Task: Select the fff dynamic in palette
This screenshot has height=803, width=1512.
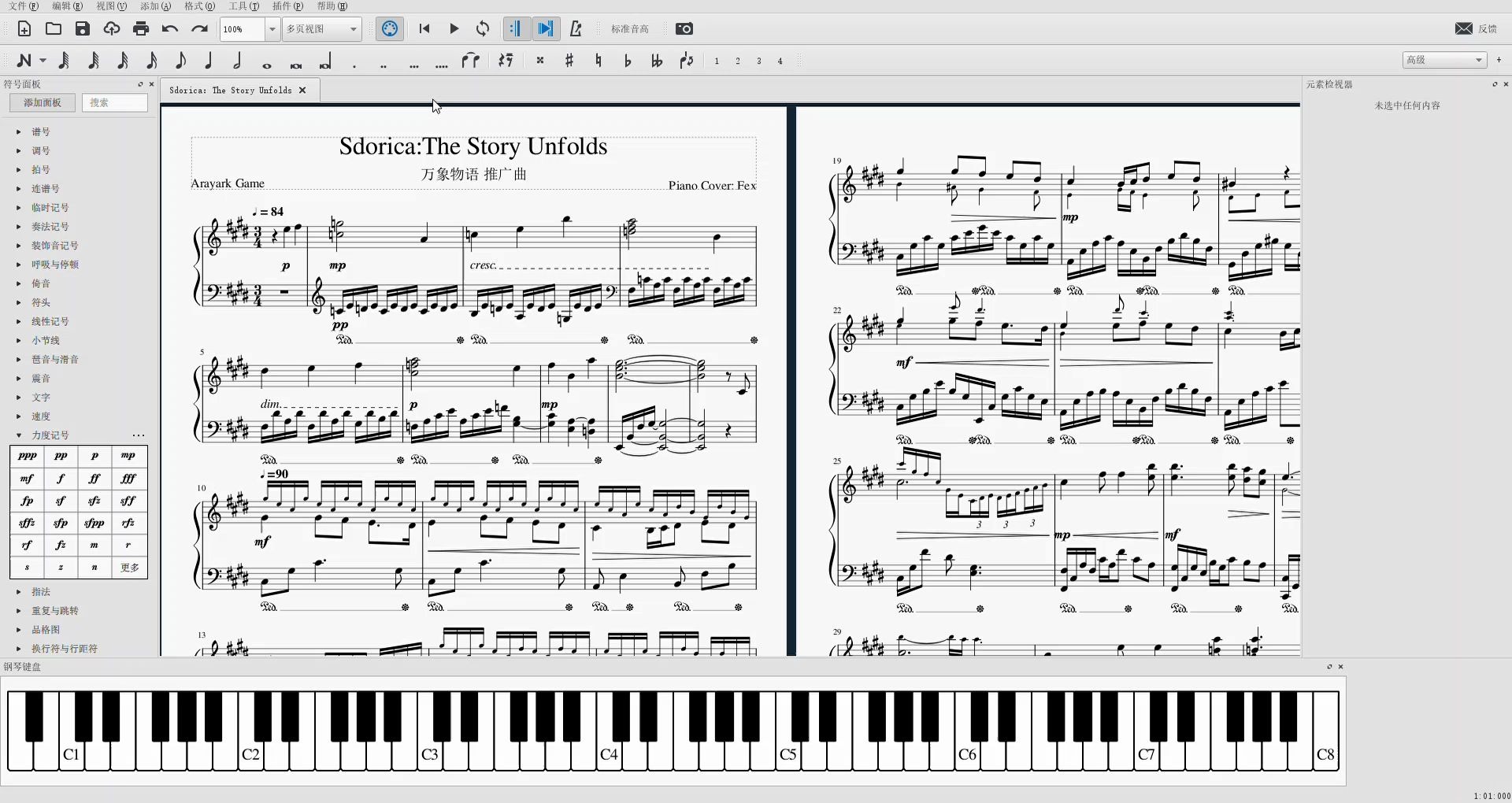Action: click(x=128, y=479)
